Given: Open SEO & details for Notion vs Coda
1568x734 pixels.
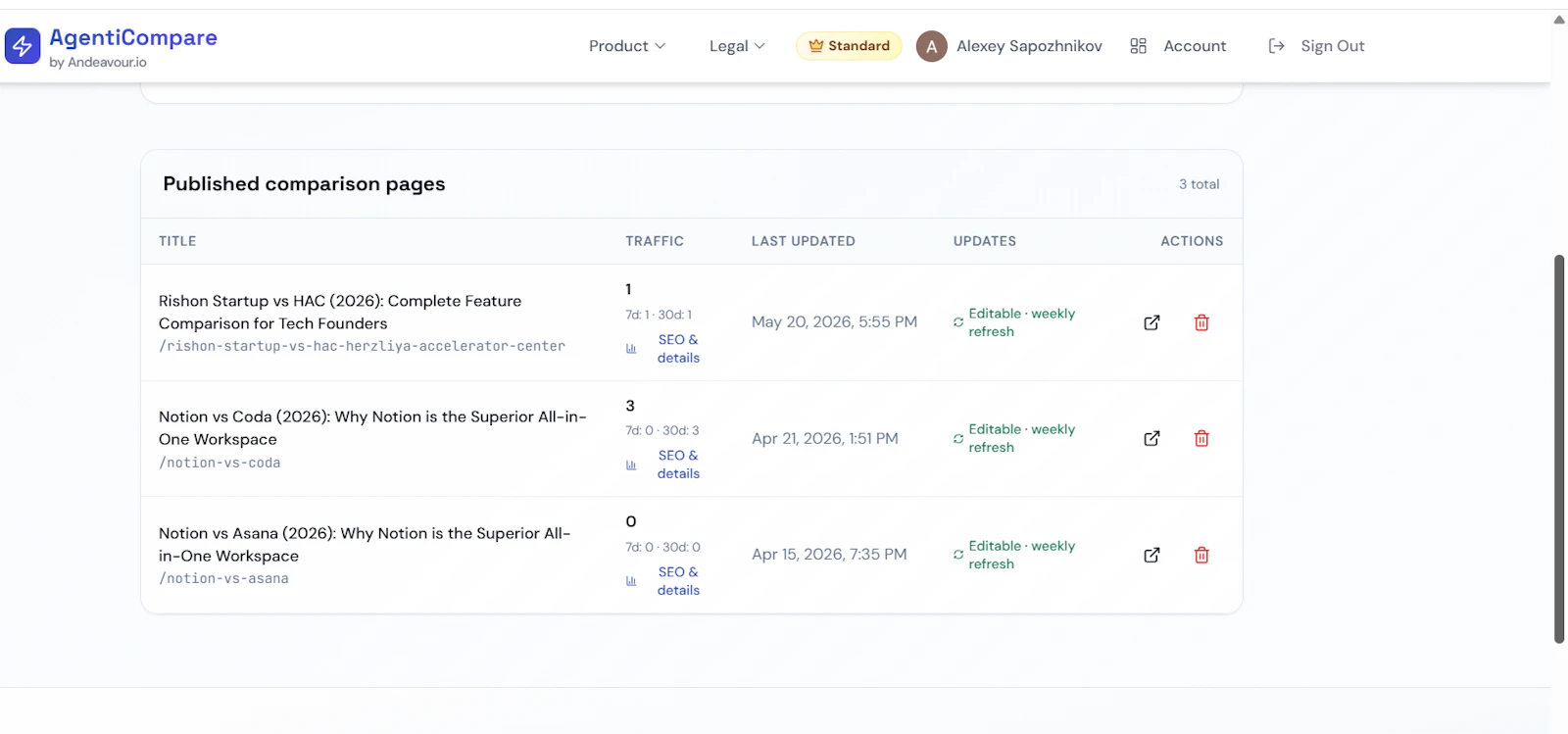Looking at the screenshot, I should 678,465.
